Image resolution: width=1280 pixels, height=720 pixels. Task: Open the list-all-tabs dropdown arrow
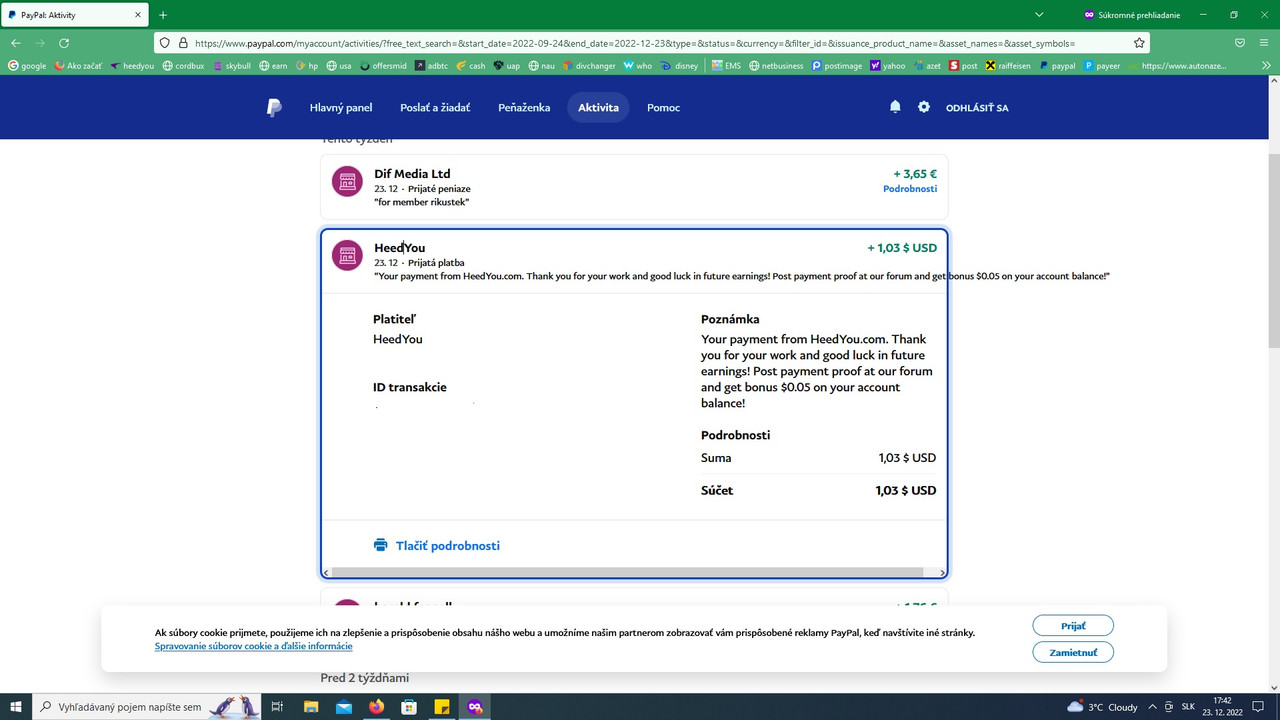point(1039,15)
